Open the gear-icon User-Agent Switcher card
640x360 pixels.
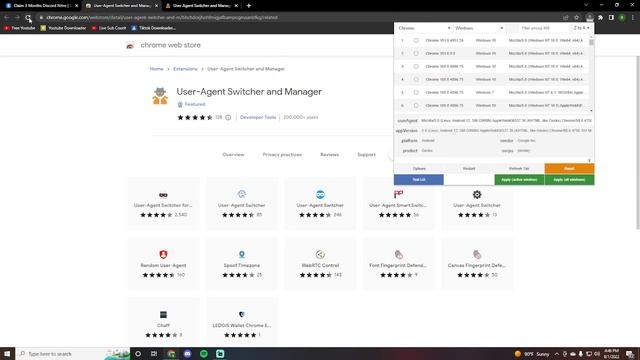477,203
